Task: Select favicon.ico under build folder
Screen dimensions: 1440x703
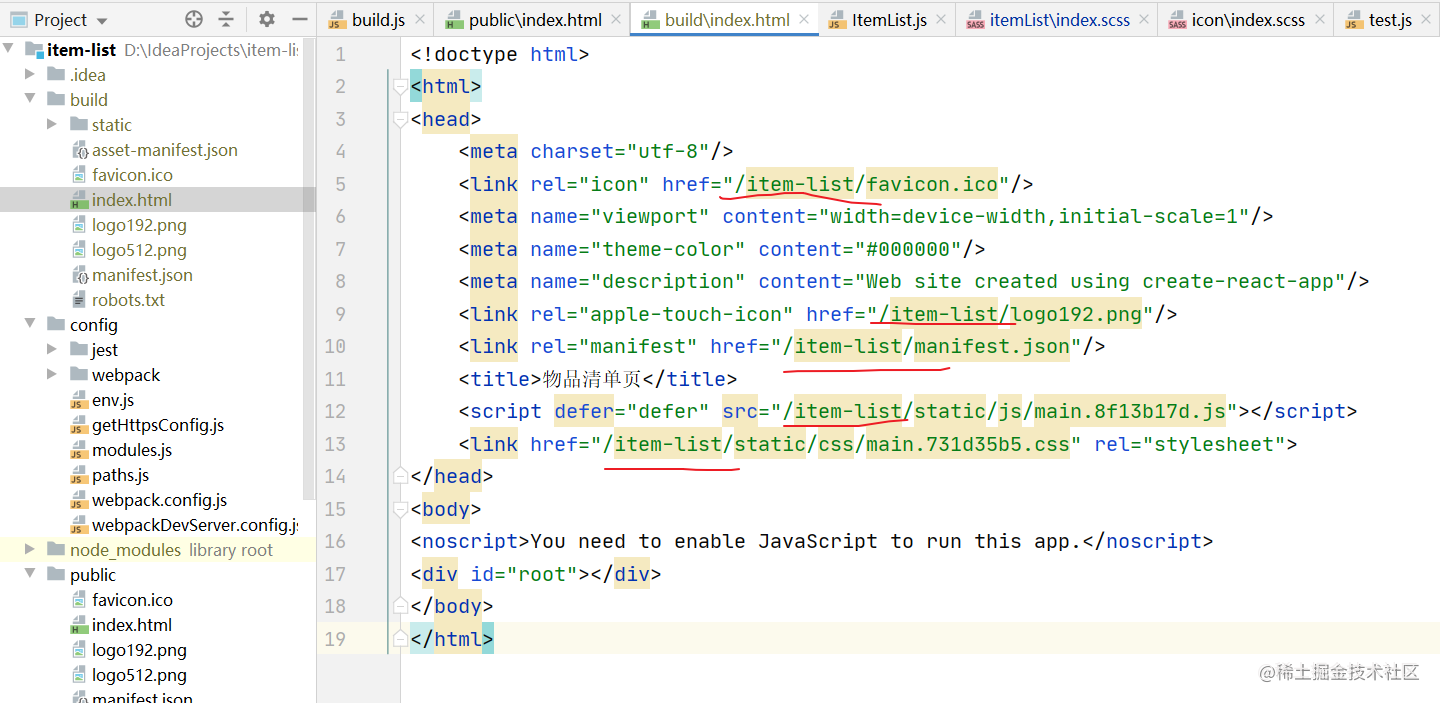Action: pyautogui.click(x=132, y=175)
